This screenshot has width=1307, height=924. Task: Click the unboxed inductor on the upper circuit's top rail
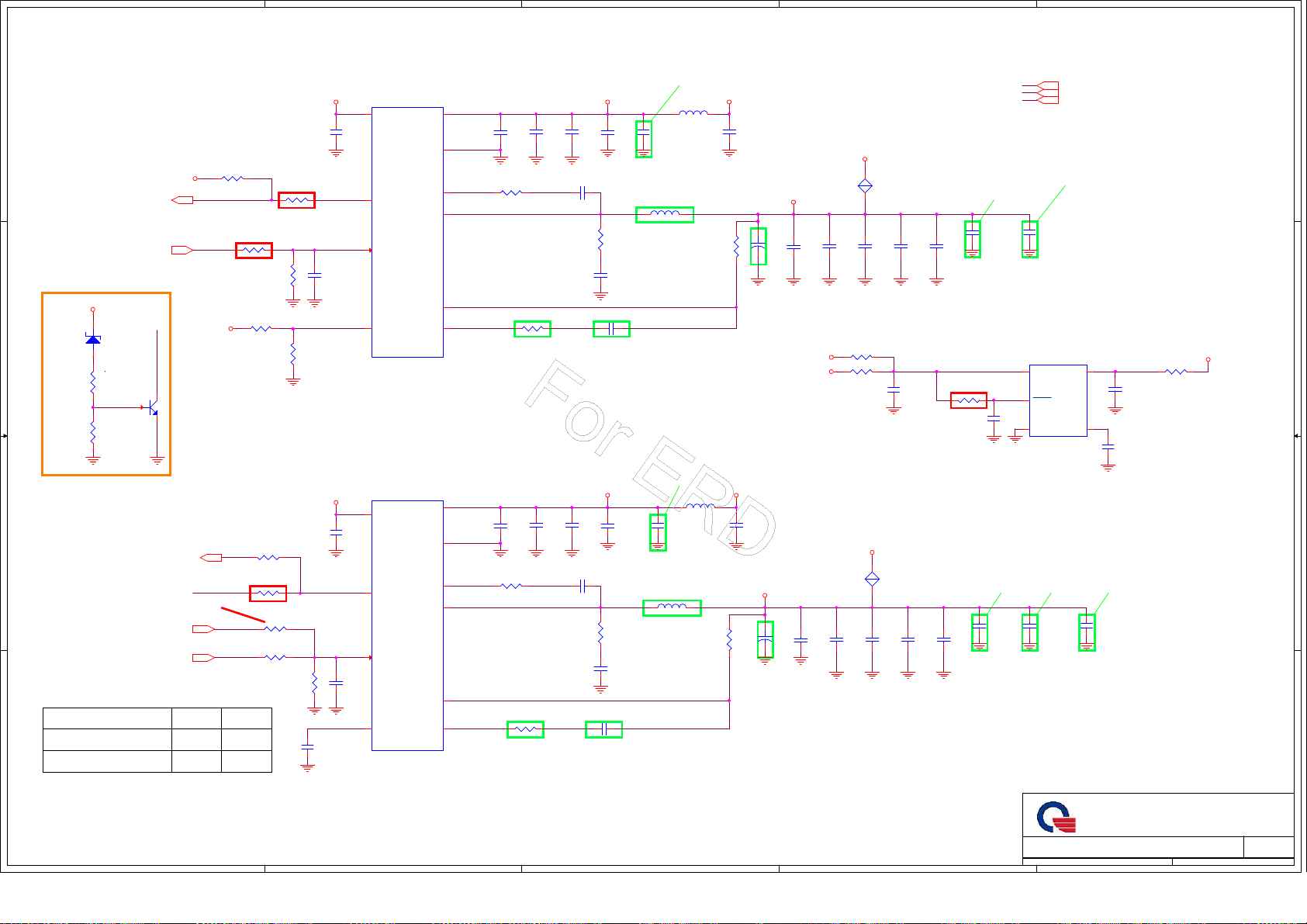[693, 114]
